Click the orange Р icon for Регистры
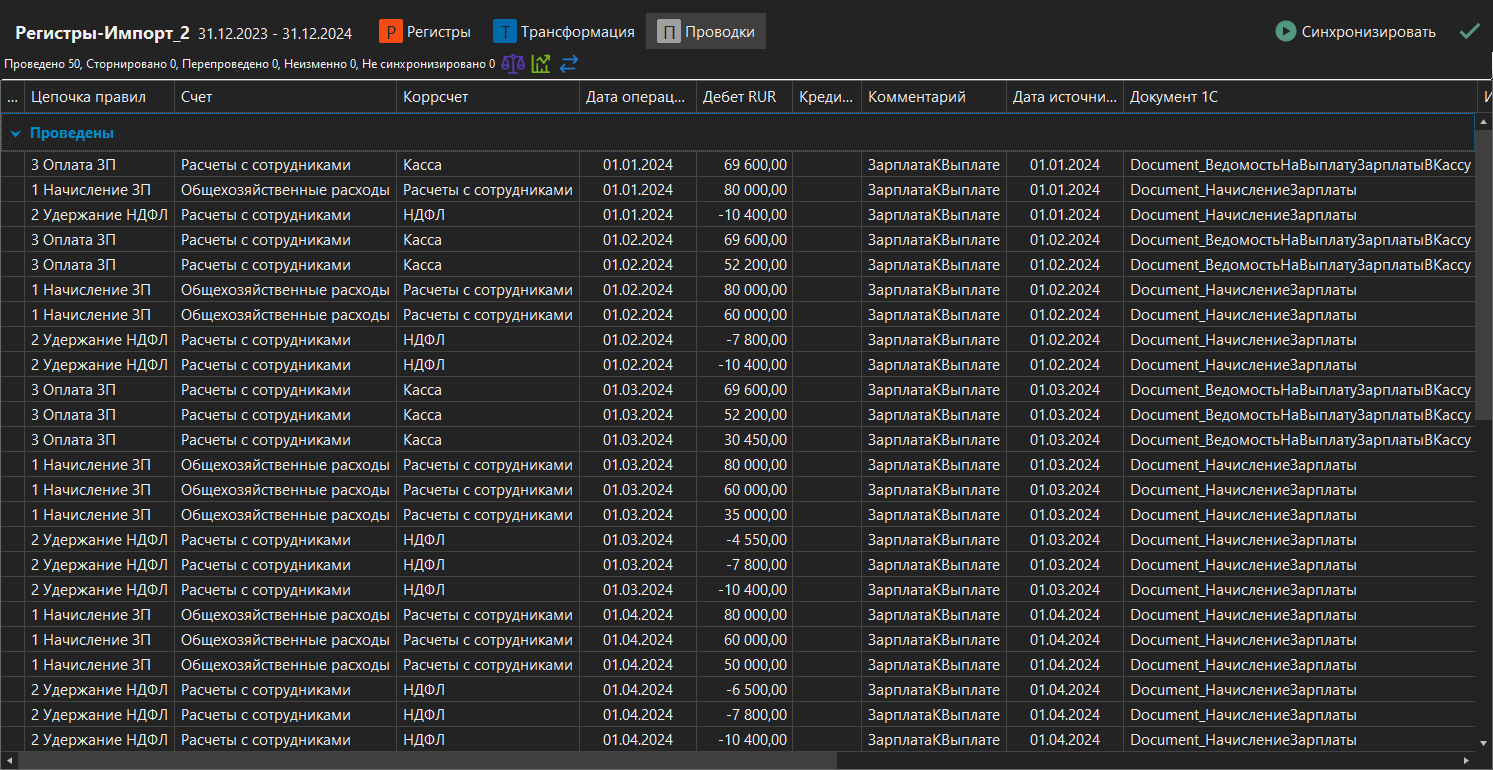1493x770 pixels. tap(390, 32)
